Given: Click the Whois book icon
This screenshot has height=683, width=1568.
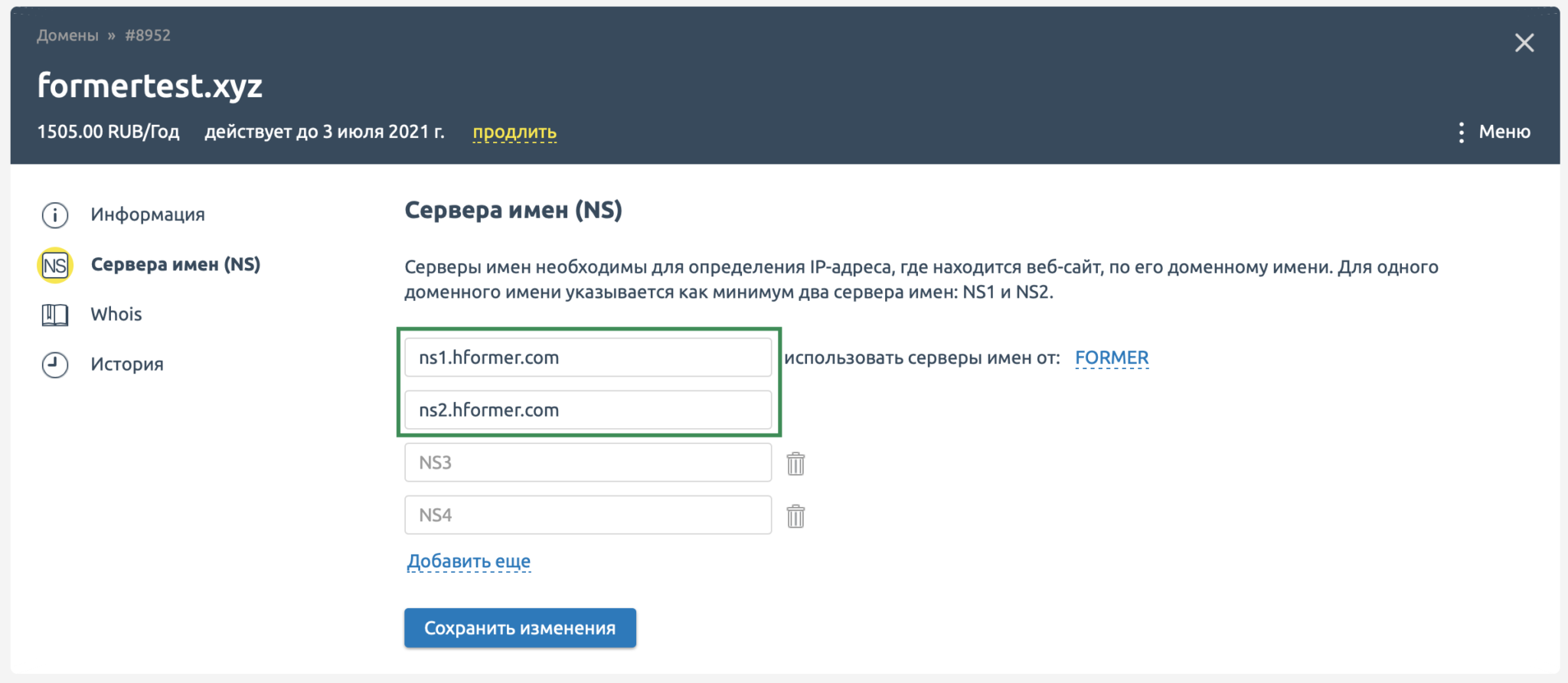Looking at the screenshot, I should coord(54,315).
